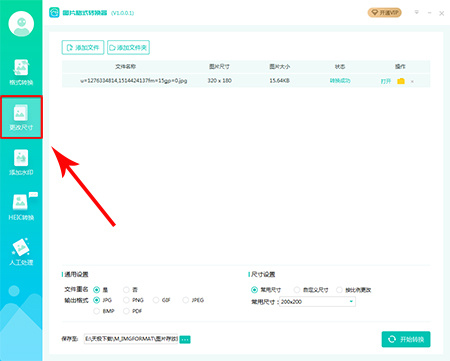Click the 文件名称 column header
The width and height of the screenshot is (450, 361).
click(126, 67)
